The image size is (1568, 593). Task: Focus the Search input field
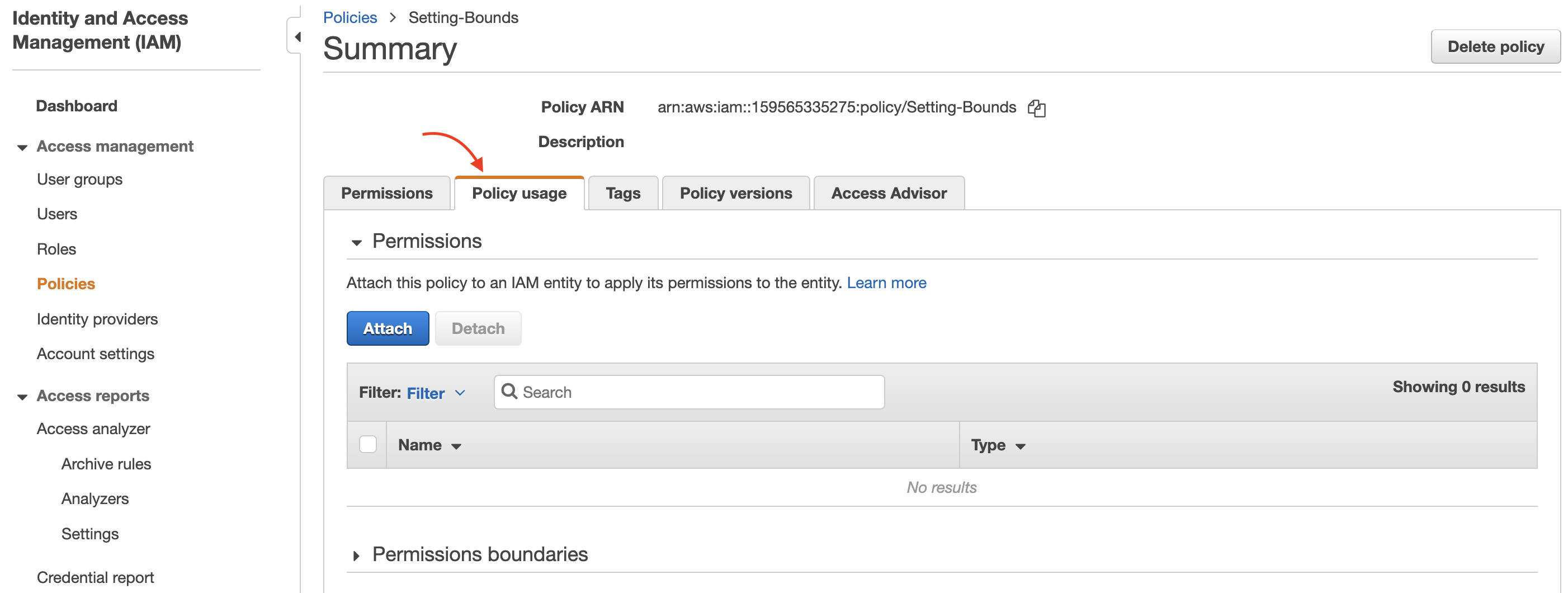point(689,392)
